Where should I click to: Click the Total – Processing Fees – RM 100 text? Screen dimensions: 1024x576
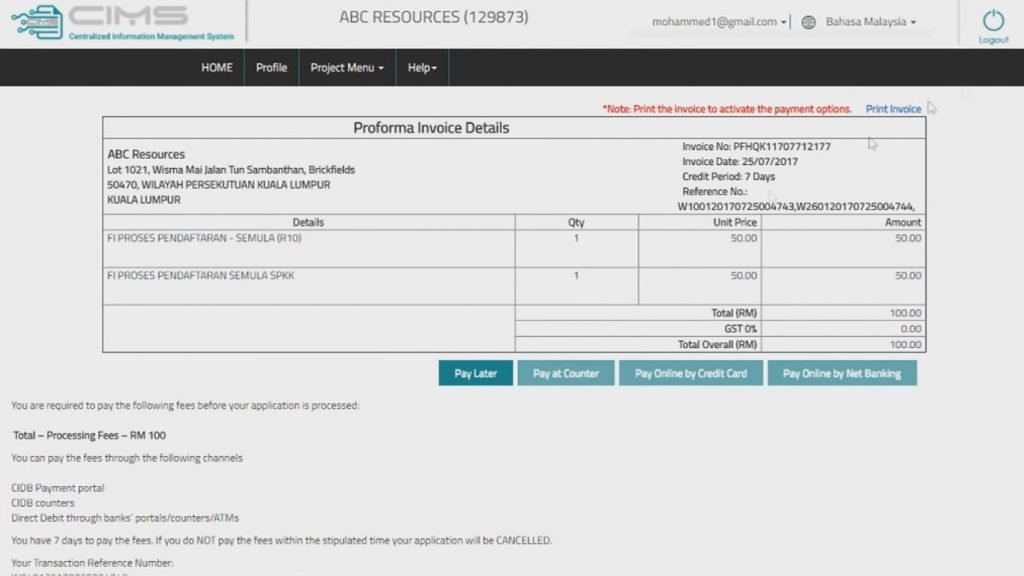(x=89, y=435)
